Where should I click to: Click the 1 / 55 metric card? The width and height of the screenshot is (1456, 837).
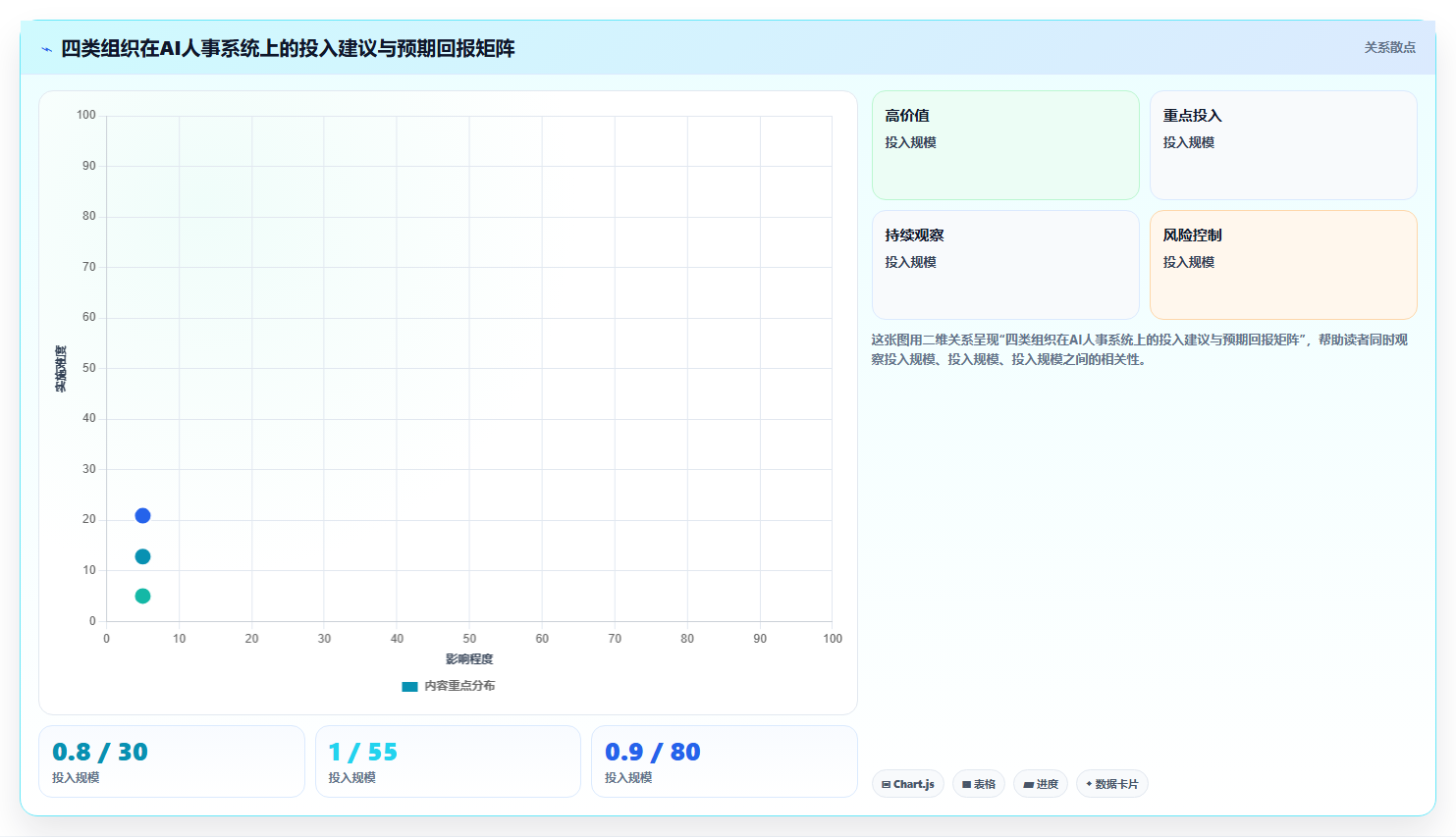point(448,761)
